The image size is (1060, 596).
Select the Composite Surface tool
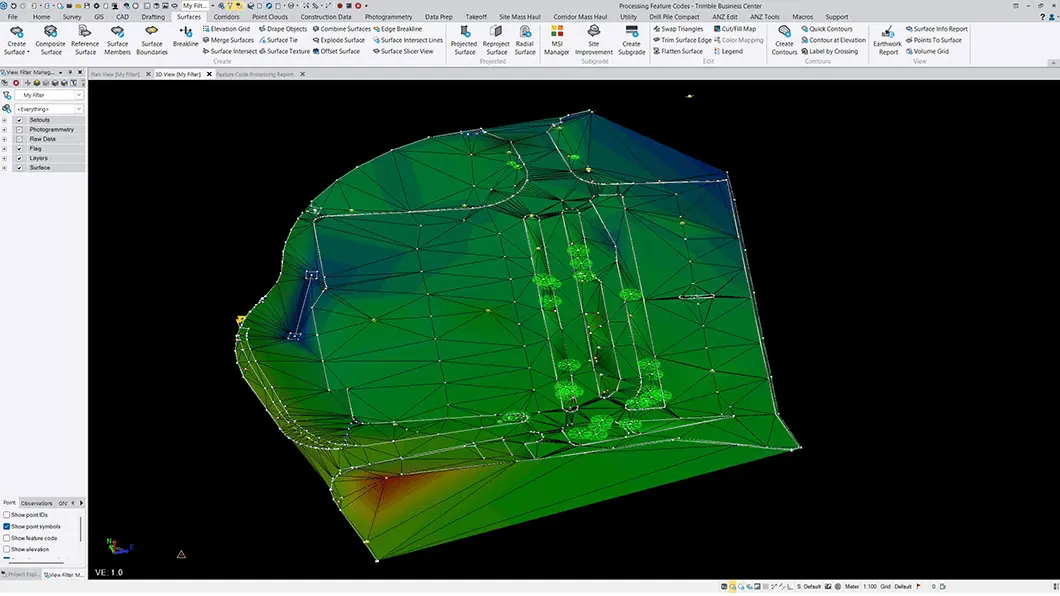coord(50,33)
